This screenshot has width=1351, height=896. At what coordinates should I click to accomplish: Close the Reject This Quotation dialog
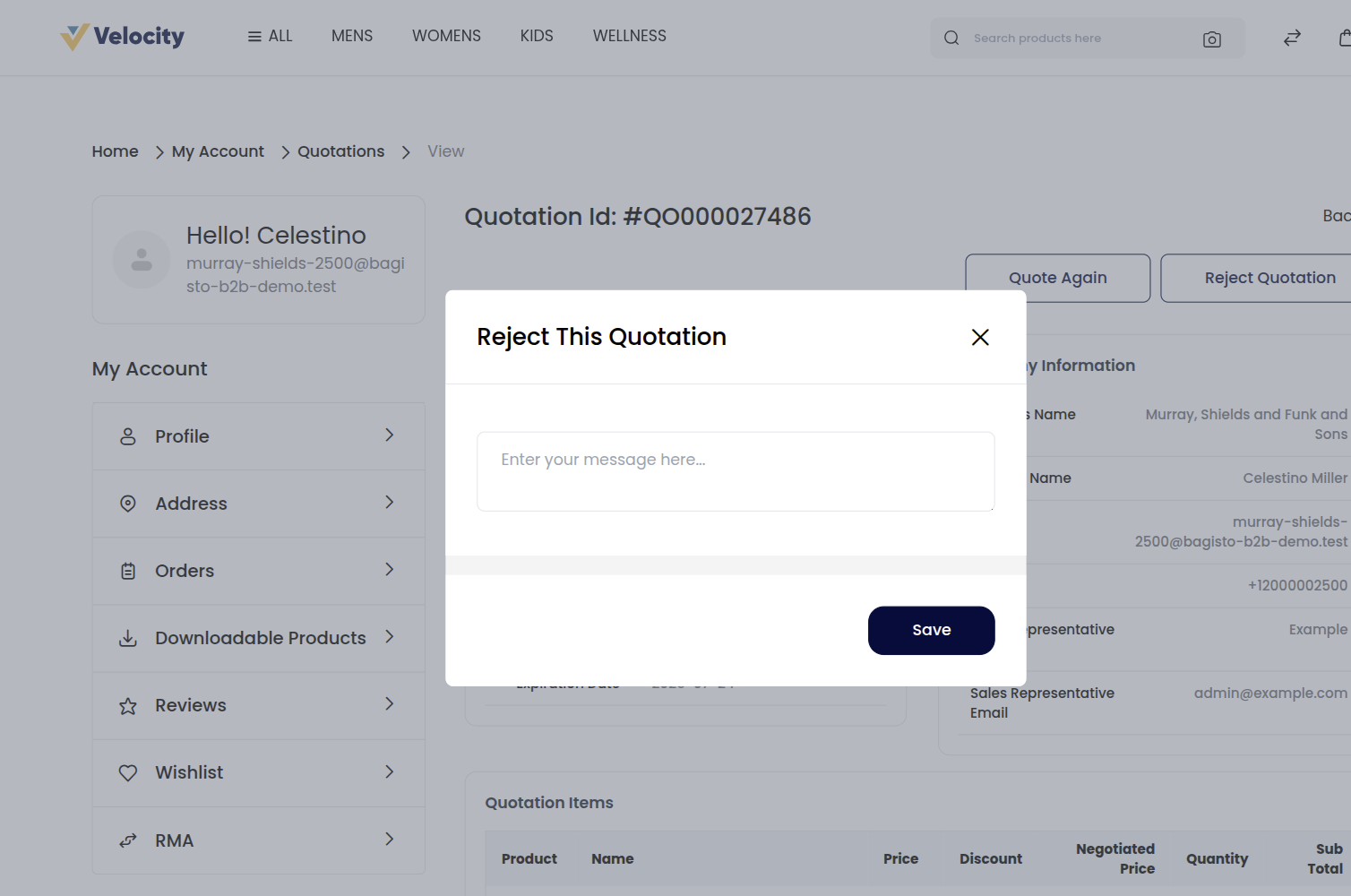(x=980, y=337)
